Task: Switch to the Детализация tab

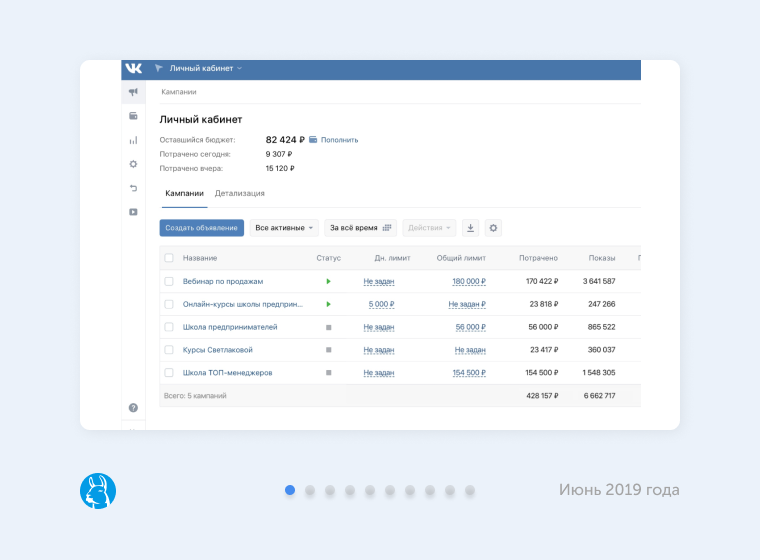Action: (240, 193)
